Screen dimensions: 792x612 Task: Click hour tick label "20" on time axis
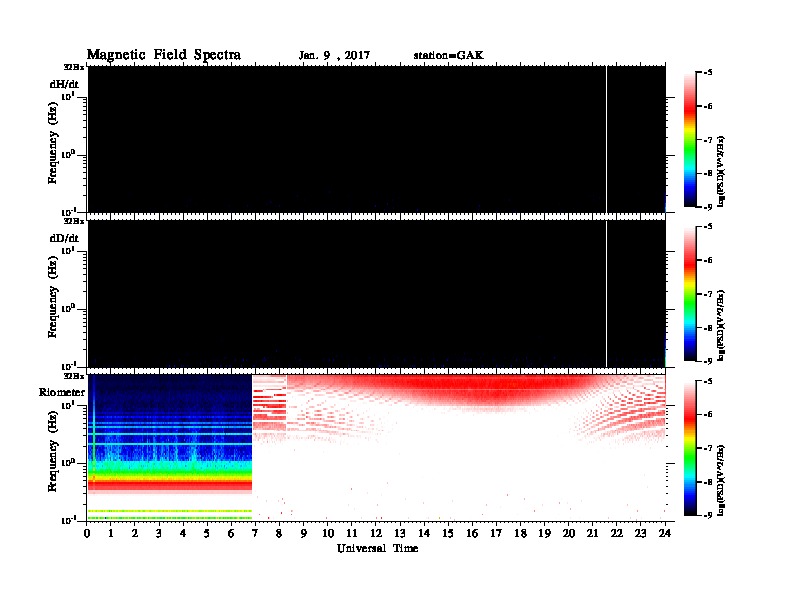(x=569, y=534)
